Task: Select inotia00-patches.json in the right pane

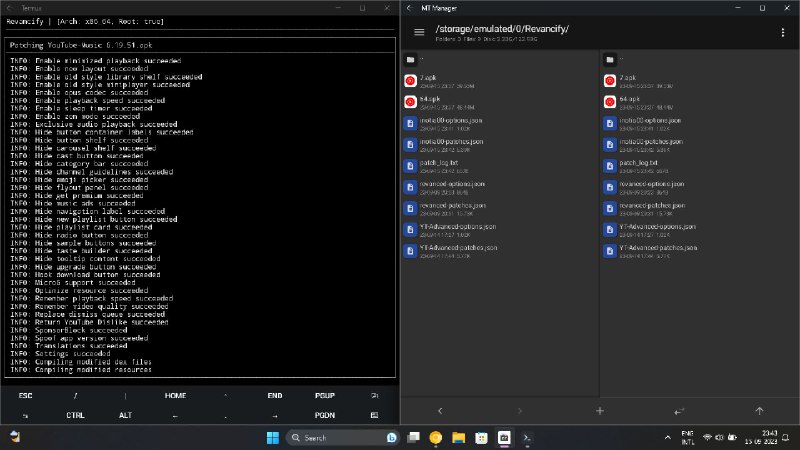Action: tap(699, 145)
